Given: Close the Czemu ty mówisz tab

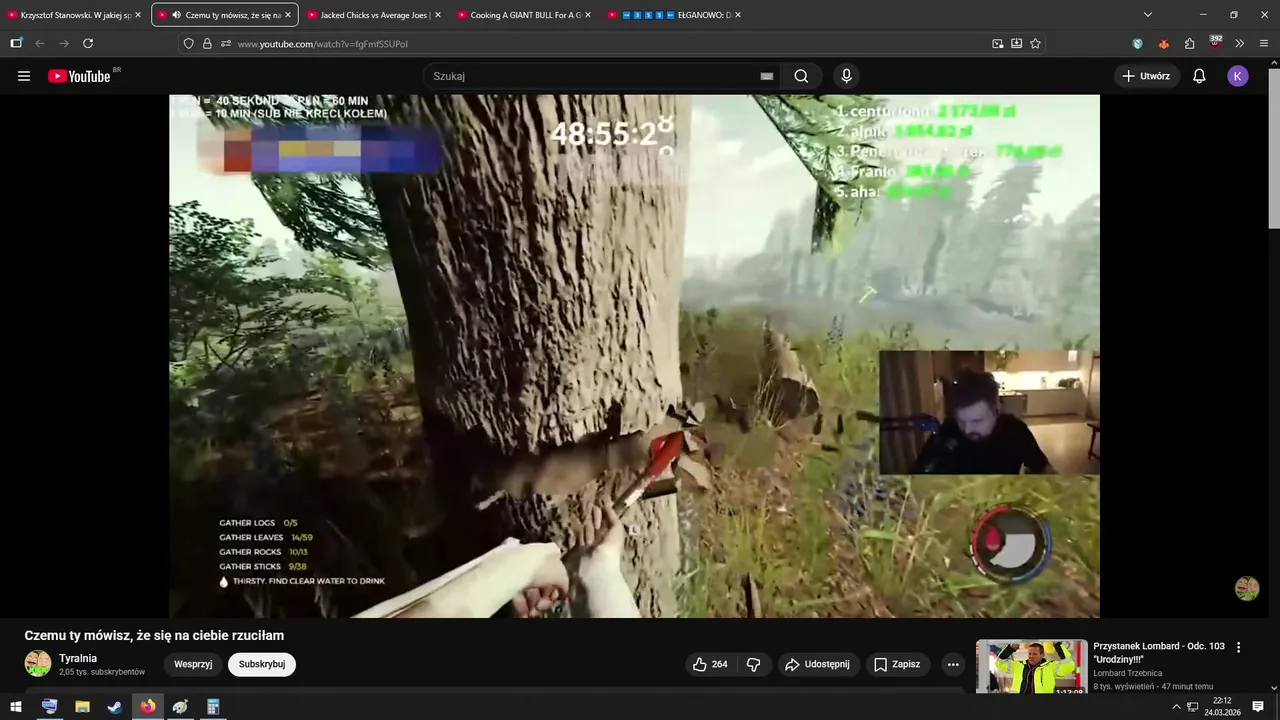Looking at the screenshot, I should pyautogui.click(x=288, y=15).
